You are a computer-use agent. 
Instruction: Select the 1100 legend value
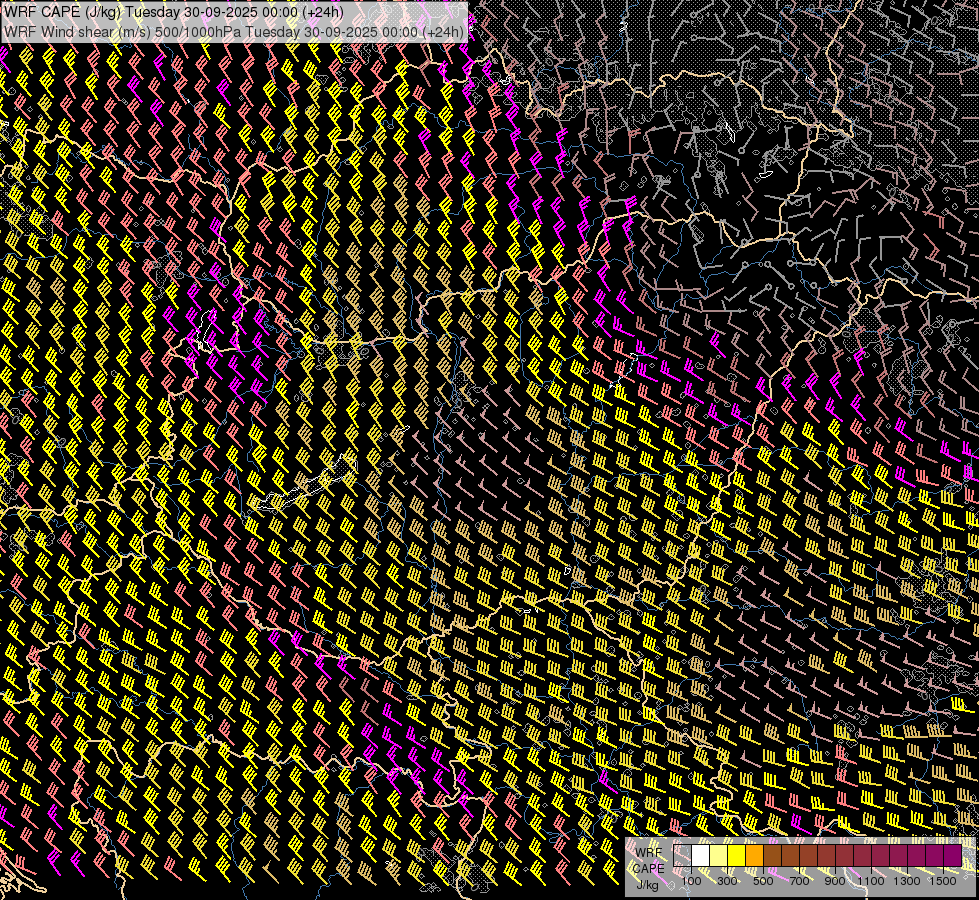pyautogui.click(x=871, y=881)
